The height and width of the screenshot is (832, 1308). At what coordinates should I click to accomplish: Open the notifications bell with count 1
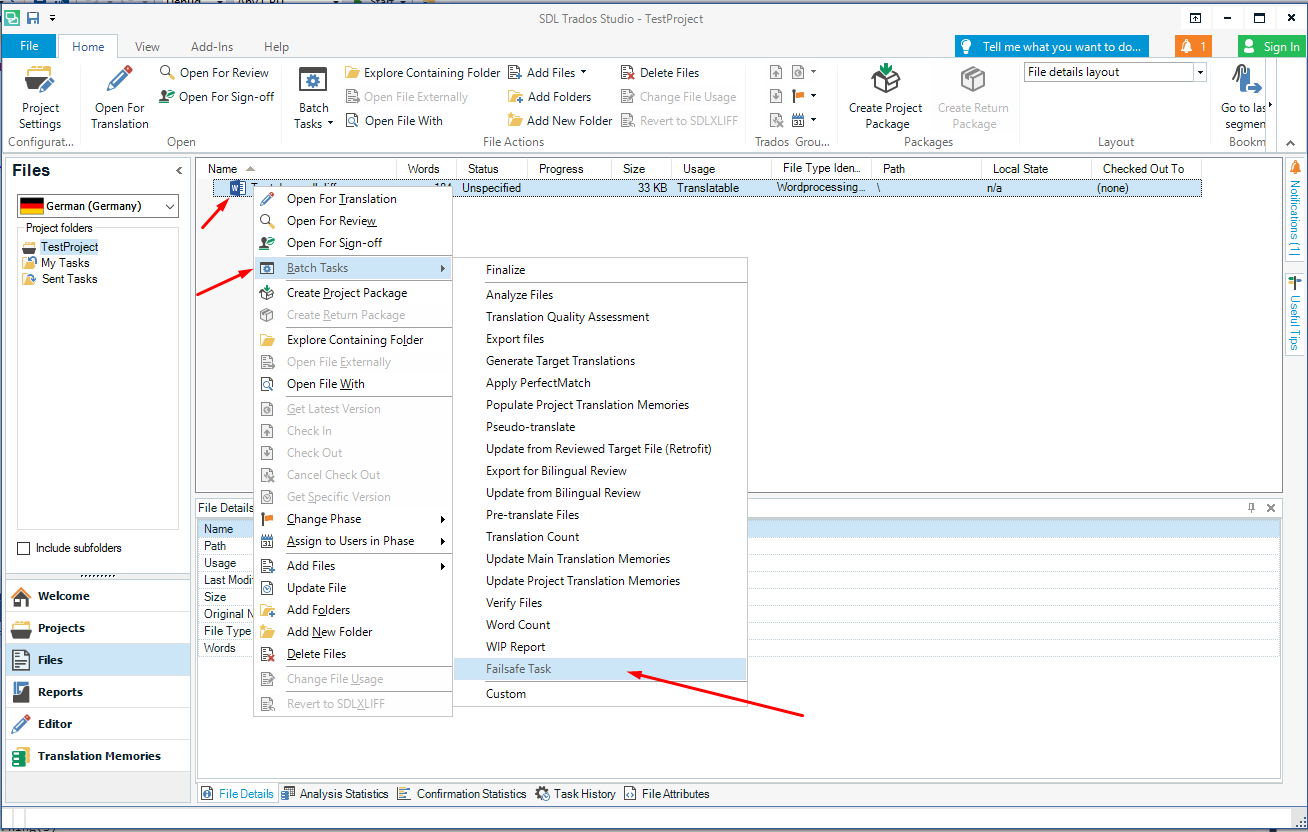pyautogui.click(x=1192, y=46)
